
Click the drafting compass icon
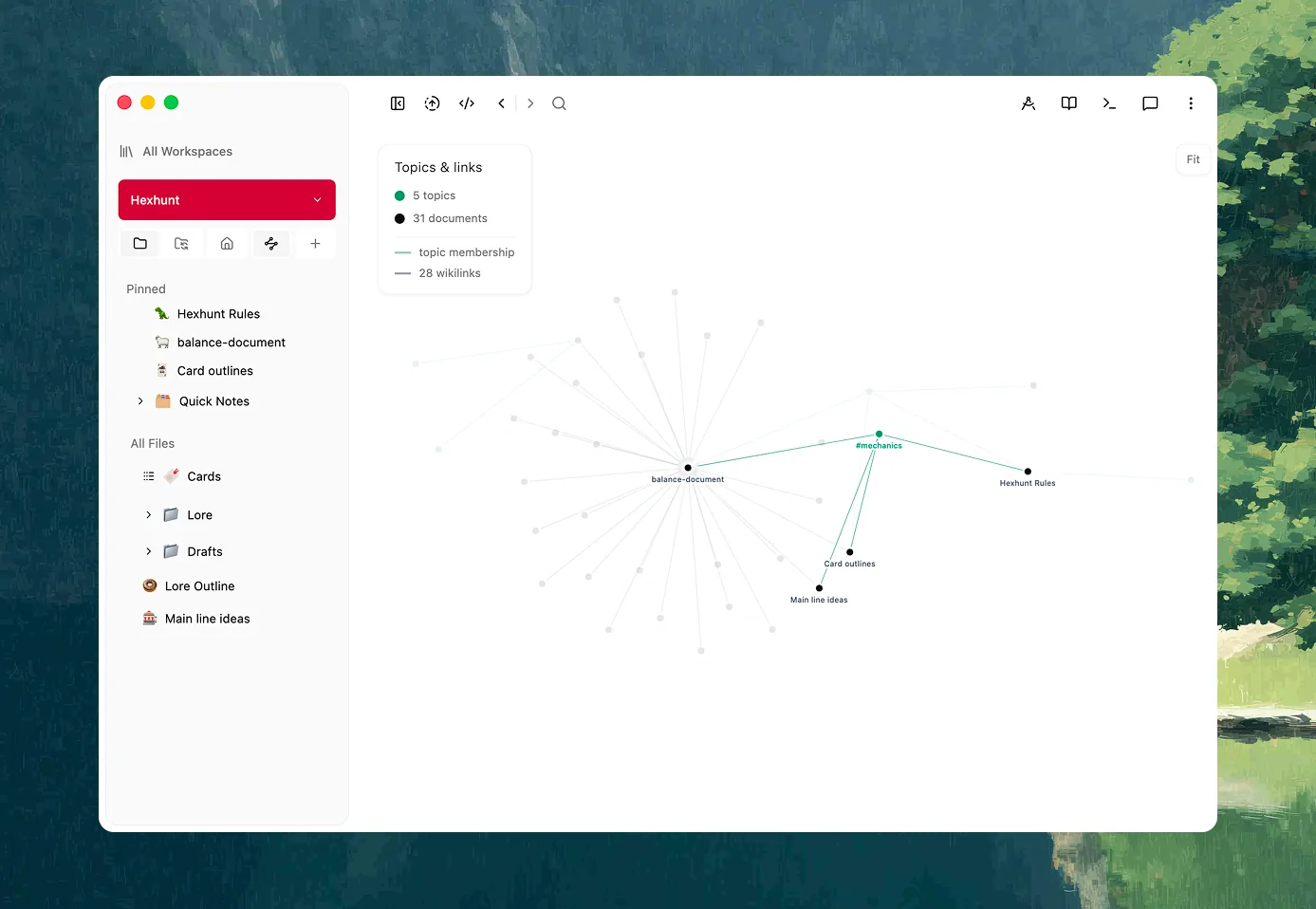(1029, 103)
